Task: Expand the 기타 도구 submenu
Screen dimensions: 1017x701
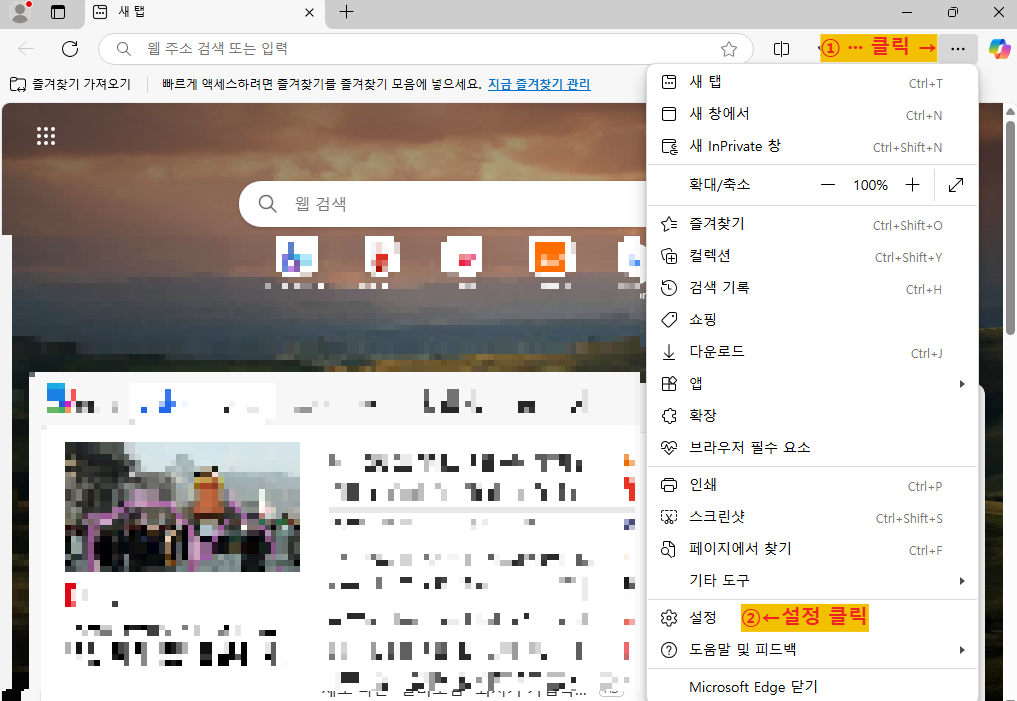Action: tap(812, 581)
